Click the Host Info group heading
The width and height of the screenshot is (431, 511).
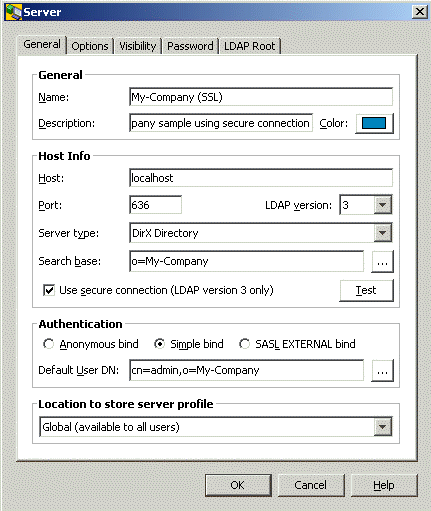[x=64, y=156]
